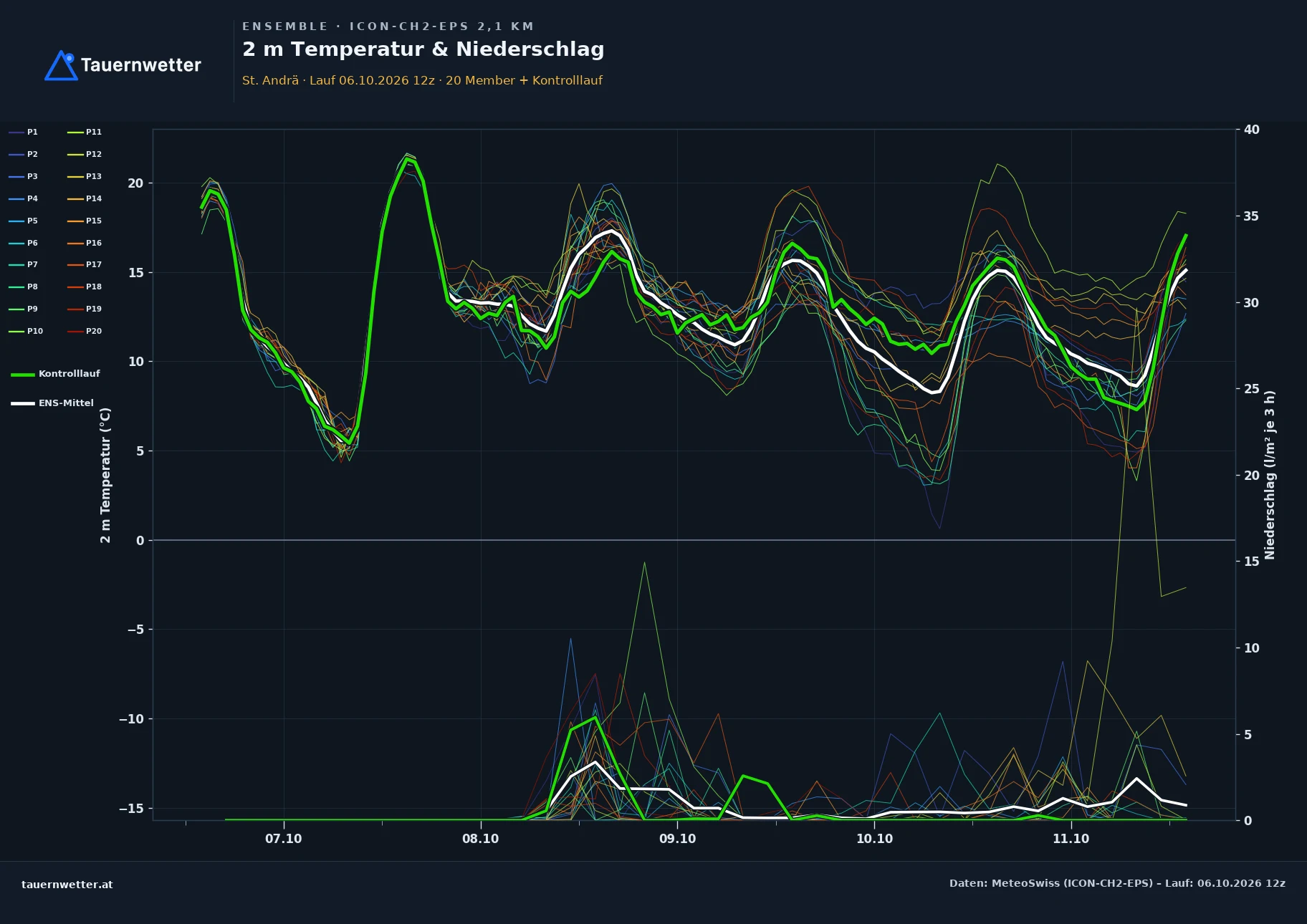Select the P14 legend entry
Screen dimensions: 1307x924
tap(85, 198)
